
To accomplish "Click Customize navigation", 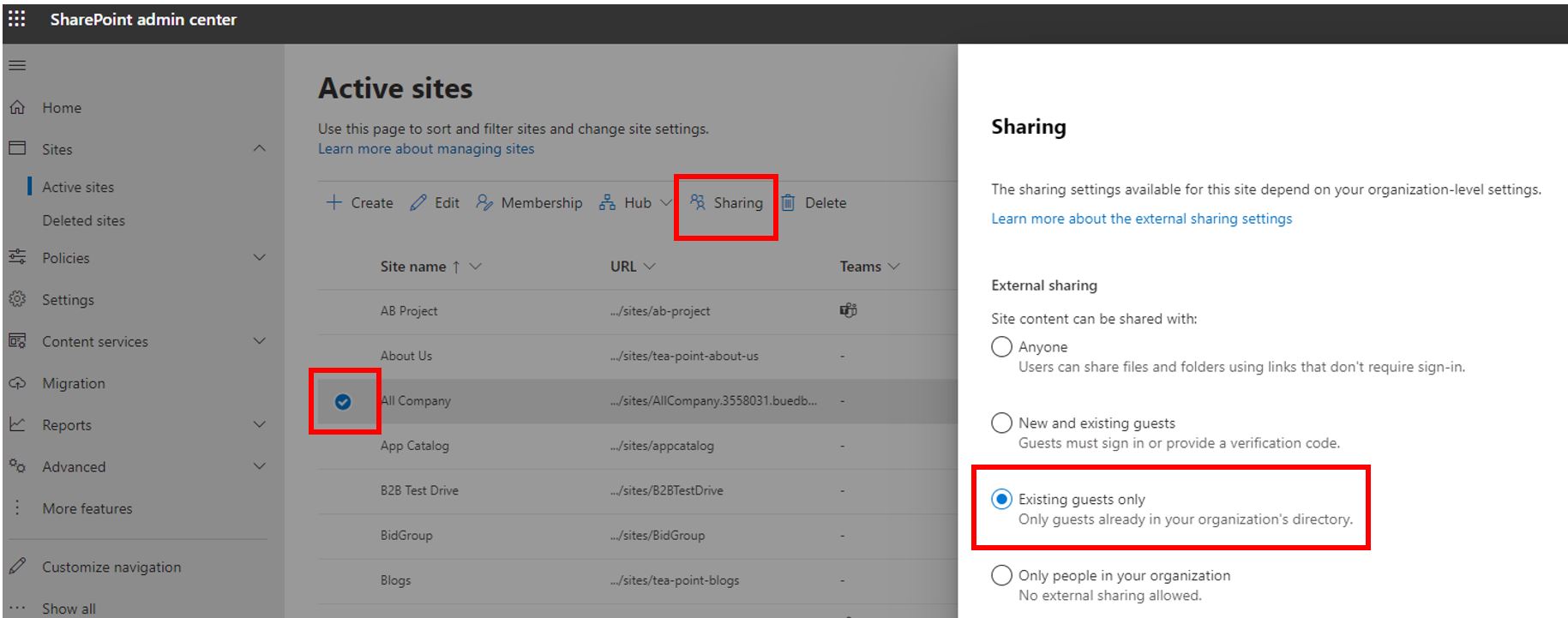I will click(x=111, y=567).
